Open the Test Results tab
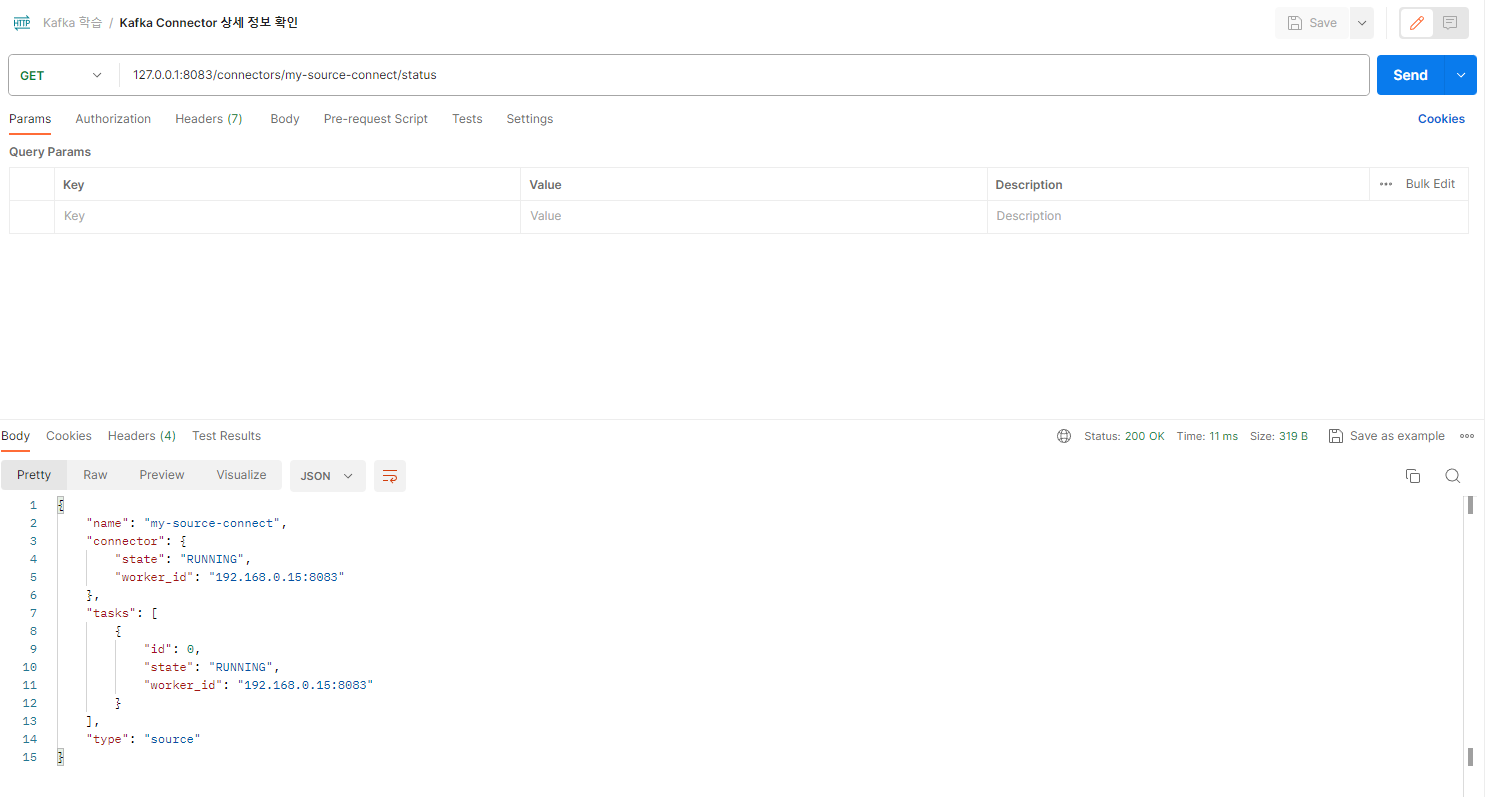1487x797 pixels. point(227,436)
